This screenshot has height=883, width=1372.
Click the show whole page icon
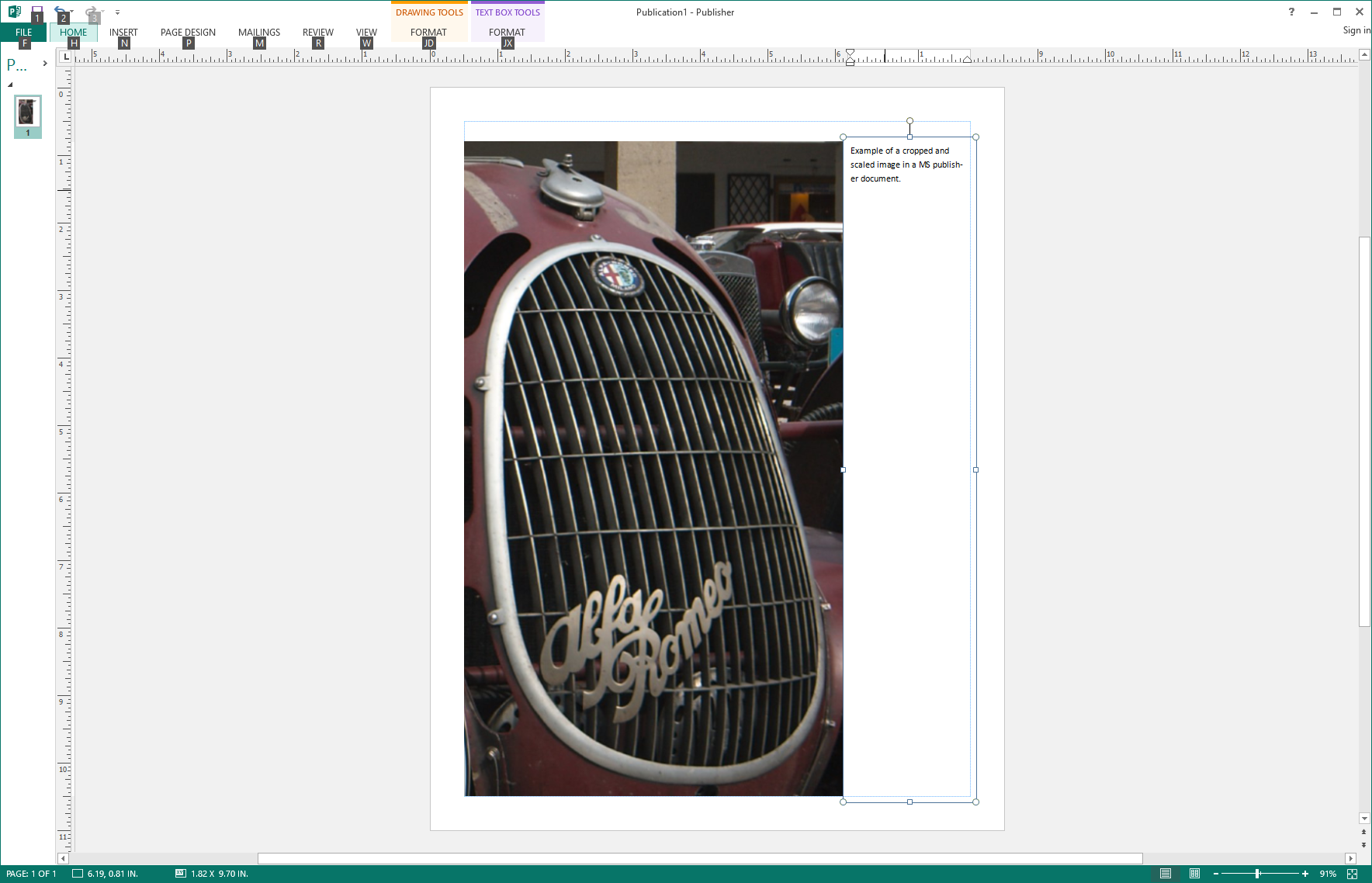point(1352,874)
